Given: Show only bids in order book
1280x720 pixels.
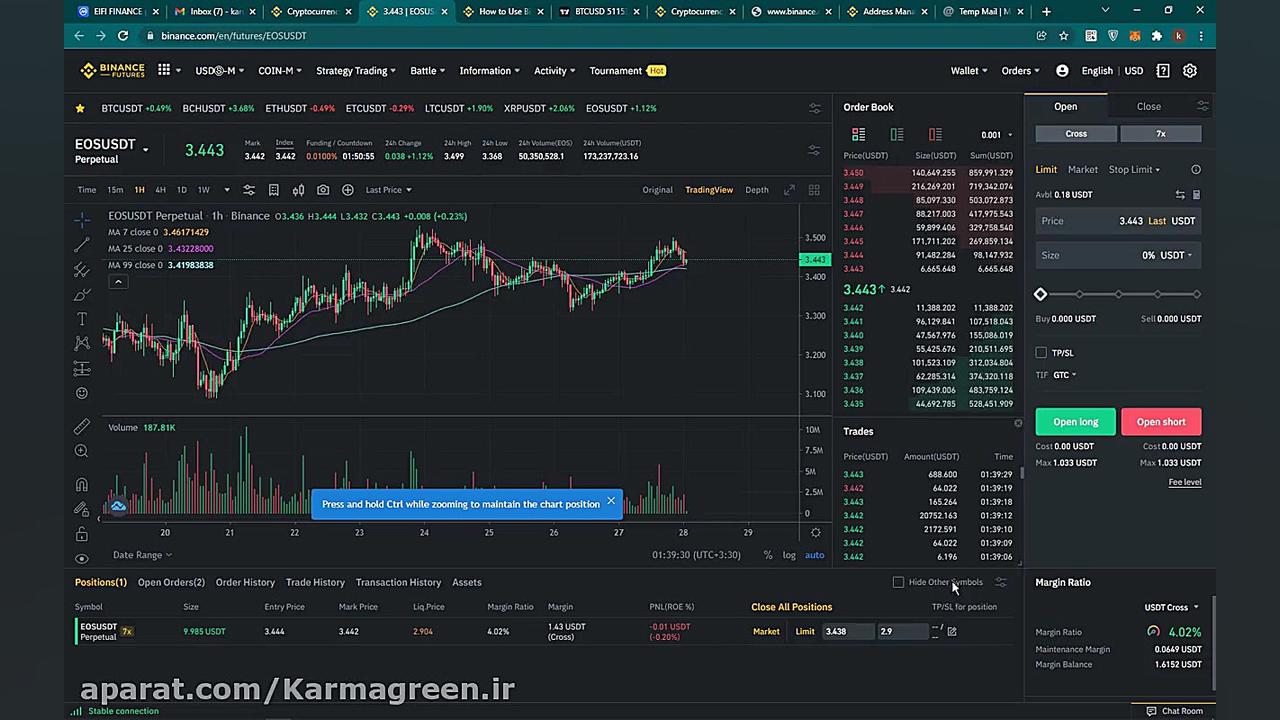Looking at the screenshot, I should (896, 134).
